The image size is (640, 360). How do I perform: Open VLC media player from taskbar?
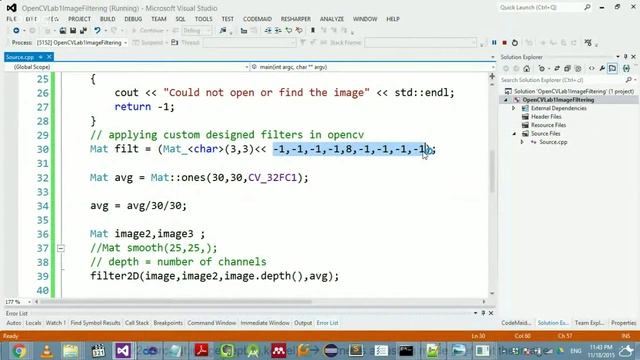click(46, 351)
